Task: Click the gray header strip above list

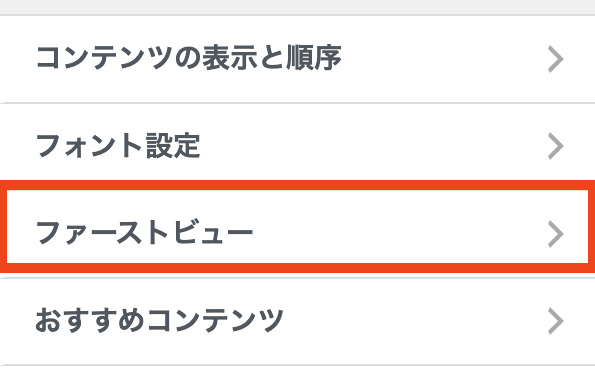Action: tap(298, 7)
